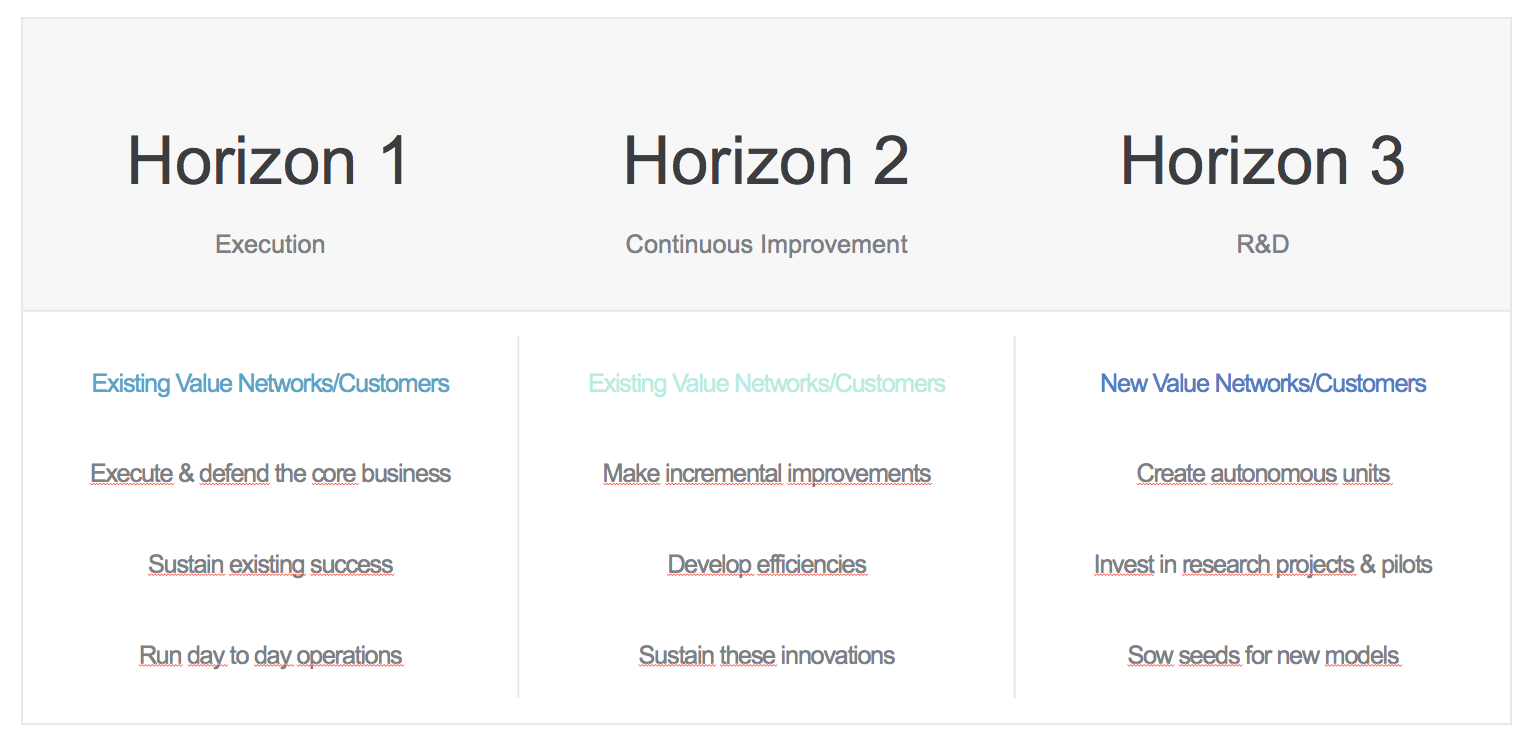The height and width of the screenshot is (754, 1528).
Task: Click 'Execute & defend the core business'
Action: click(x=271, y=474)
